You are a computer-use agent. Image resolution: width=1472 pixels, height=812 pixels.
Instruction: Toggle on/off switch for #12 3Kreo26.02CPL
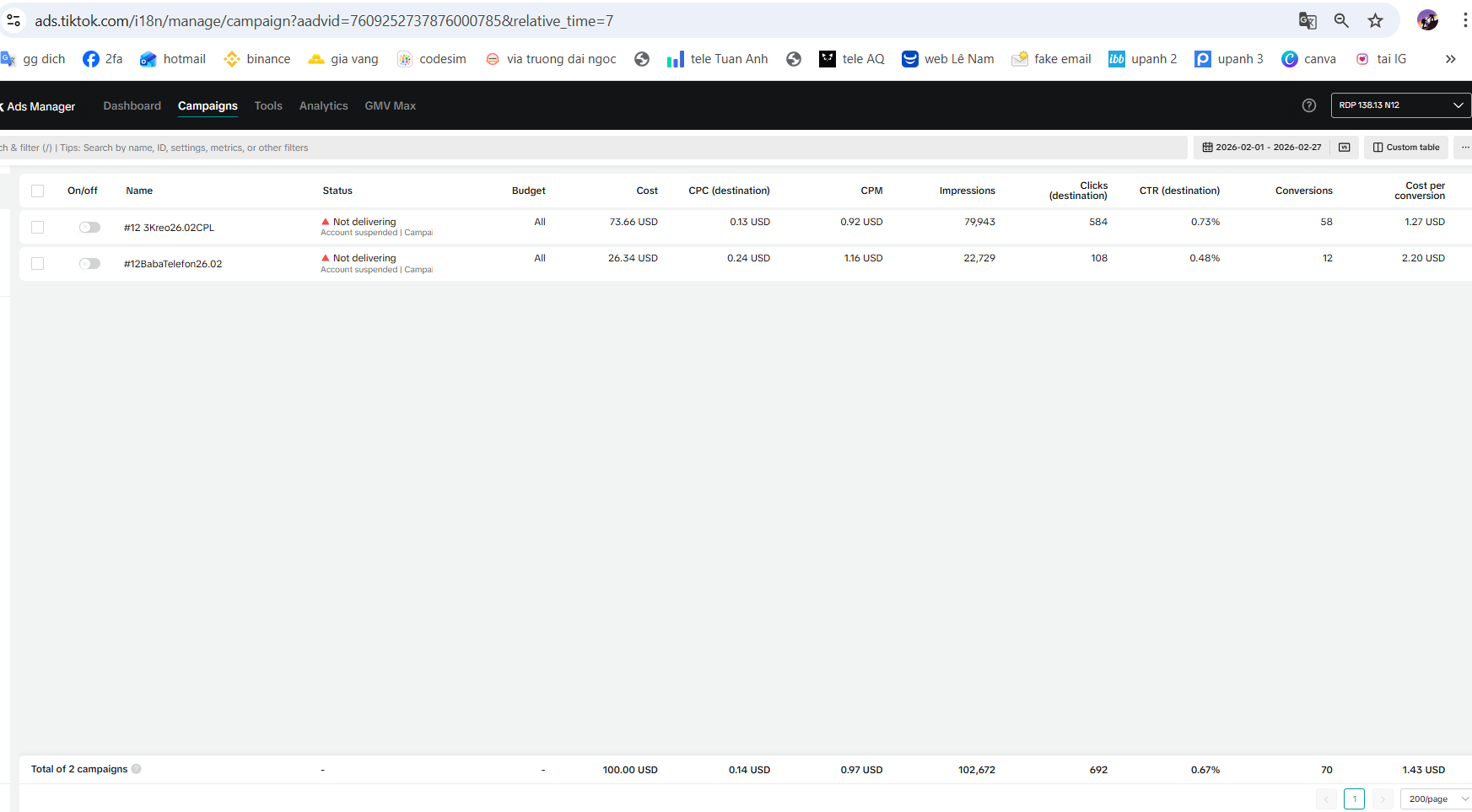click(89, 227)
